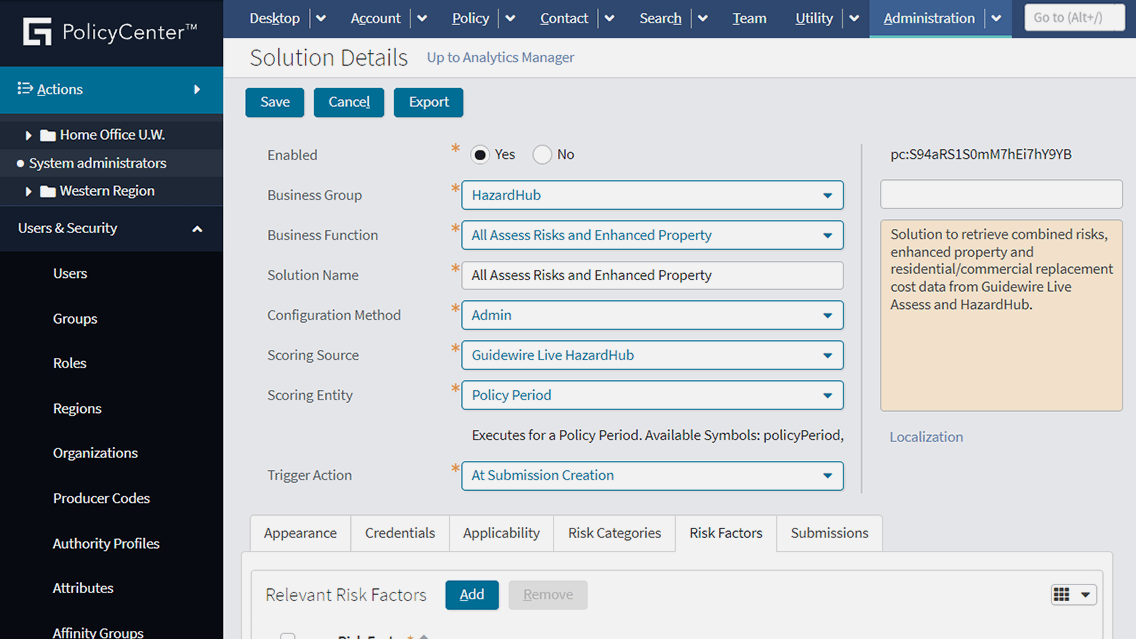This screenshot has width=1136, height=639.
Task: Open the Scoring Entity dropdown
Action: click(830, 395)
